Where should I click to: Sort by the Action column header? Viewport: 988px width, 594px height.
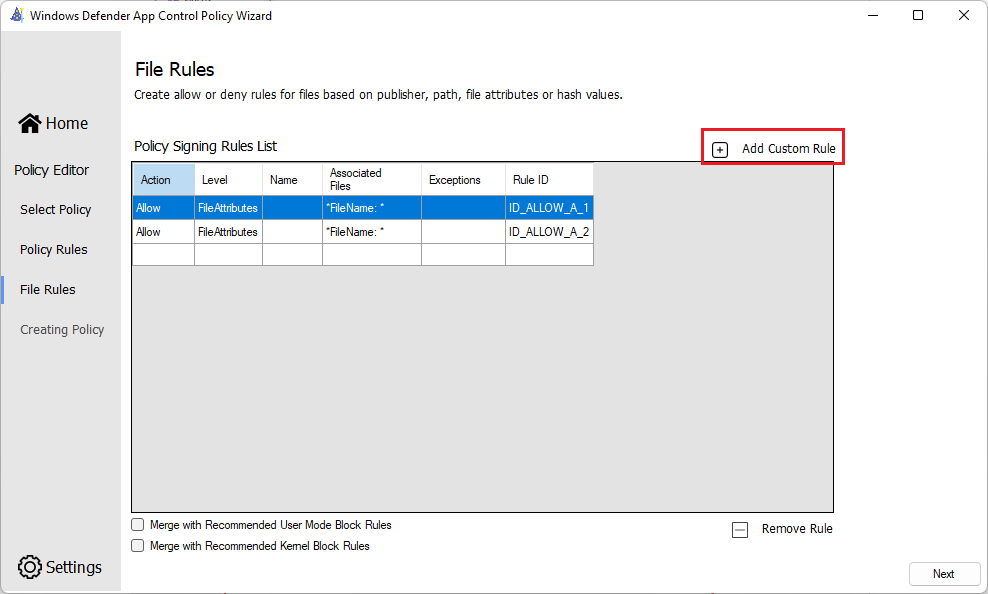point(164,180)
